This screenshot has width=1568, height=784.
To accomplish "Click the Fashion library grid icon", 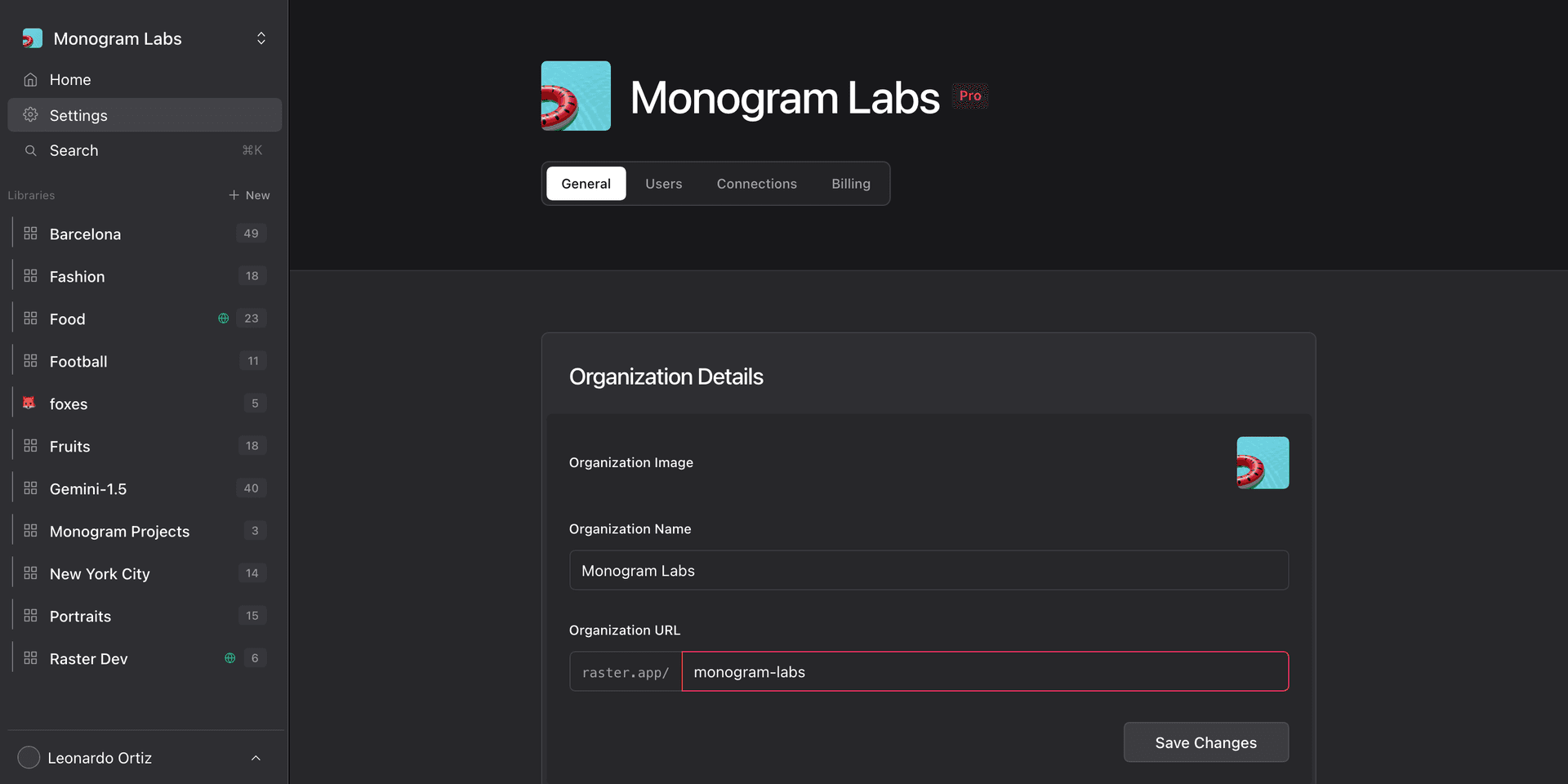I will point(30,276).
